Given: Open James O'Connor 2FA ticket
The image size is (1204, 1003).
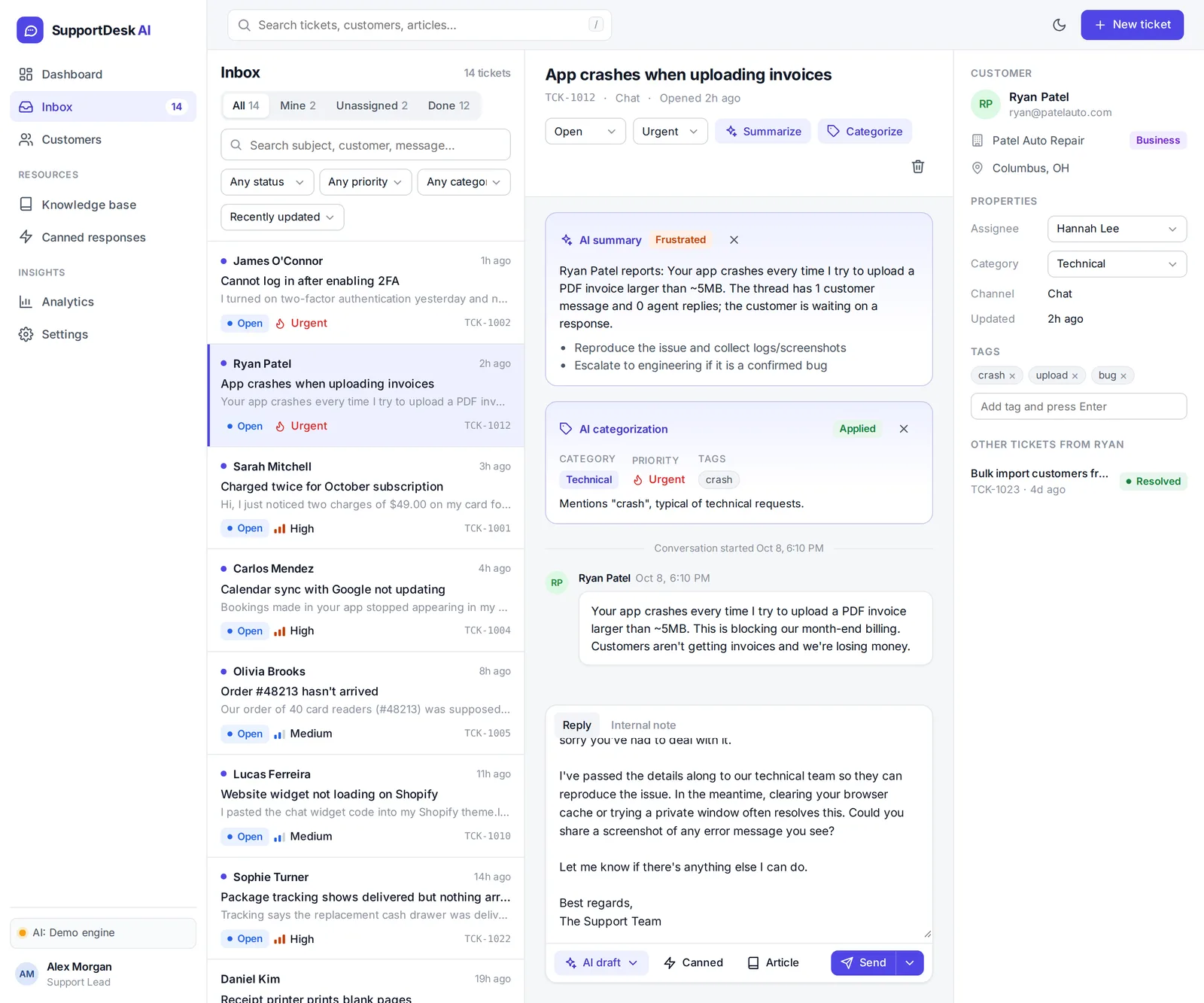Looking at the screenshot, I should point(366,292).
